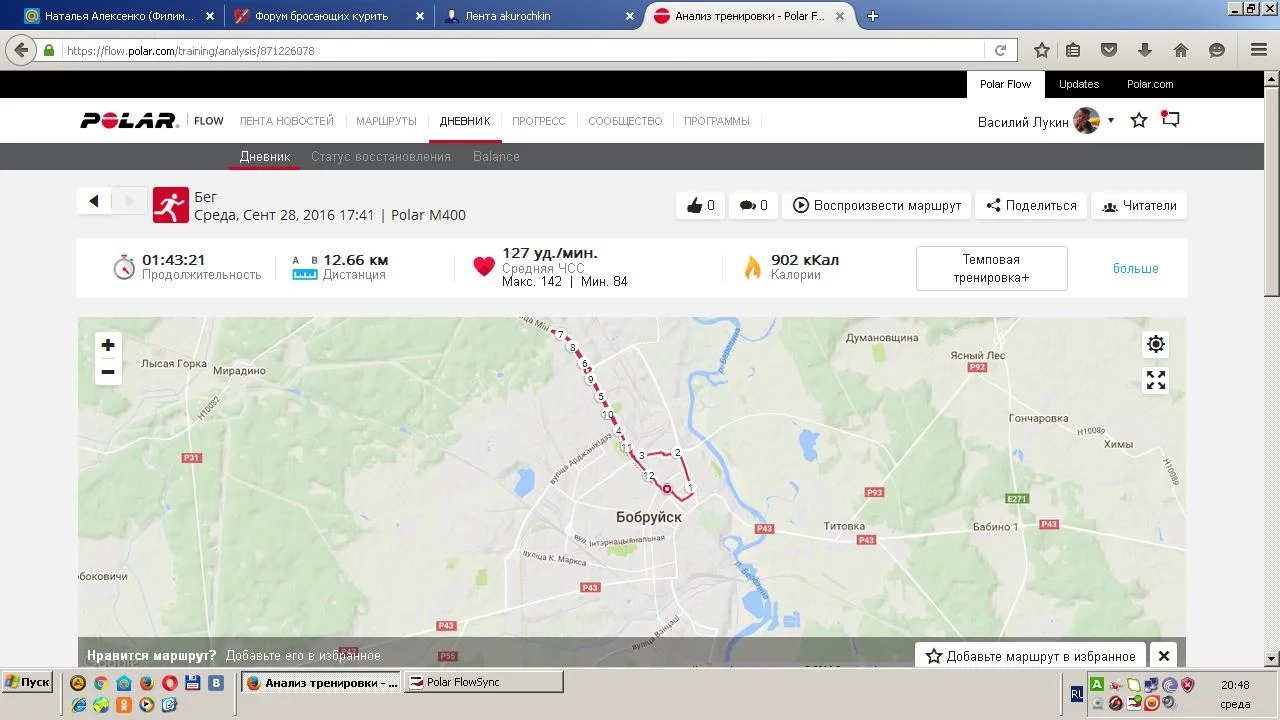Viewport: 1280px width, 720px height.
Task: Launch Opera from quick launch
Action: (x=169, y=683)
